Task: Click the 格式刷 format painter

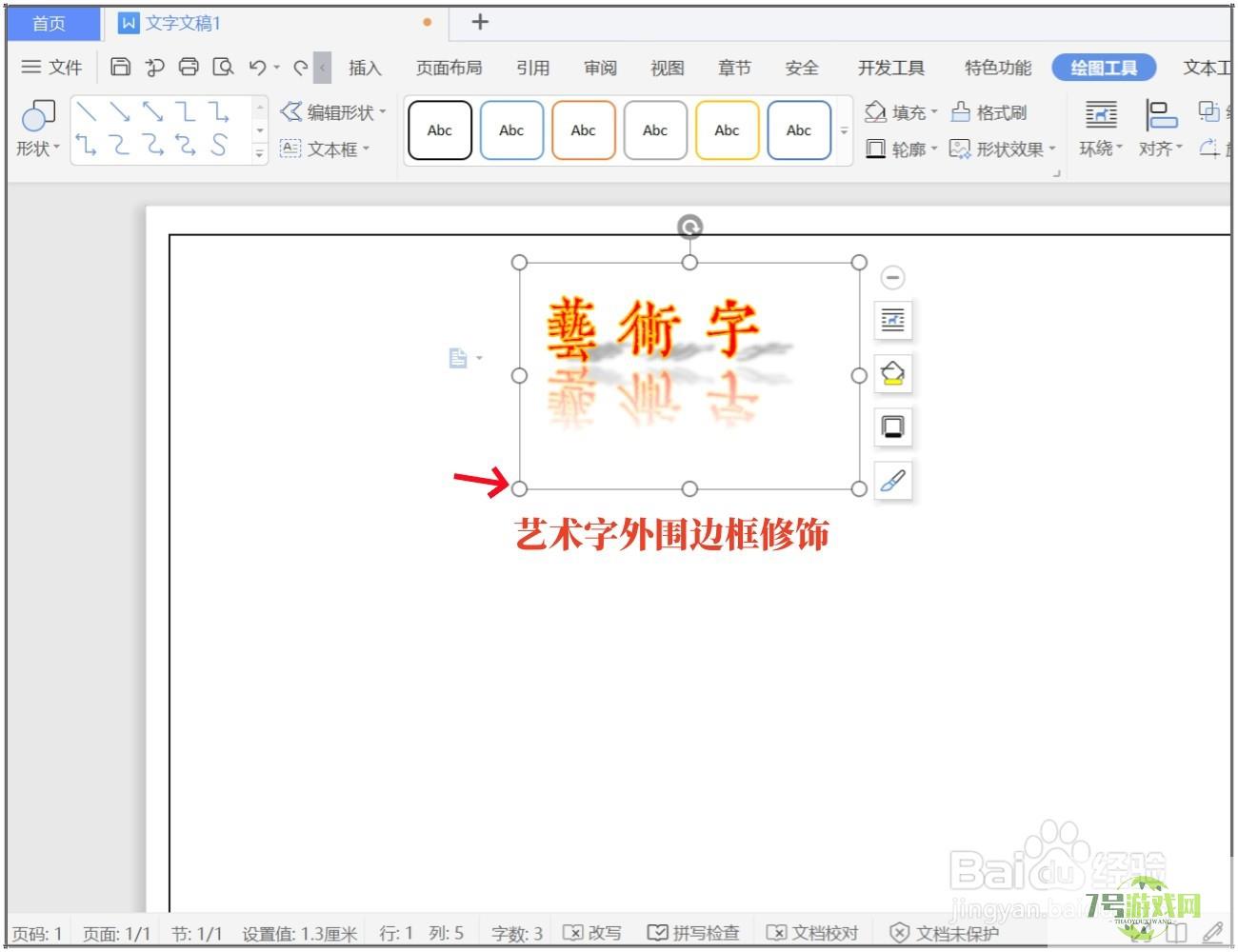Action: tap(989, 112)
